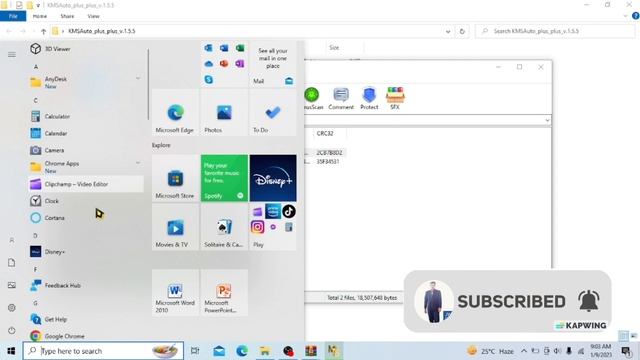Launch Google Chrome from the app list
This screenshot has height=360, width=640.
pyautogui.click(x=86, y=336)
